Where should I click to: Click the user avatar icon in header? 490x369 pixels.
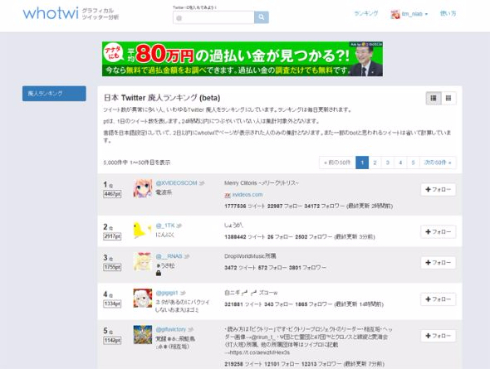coord(395,14)
